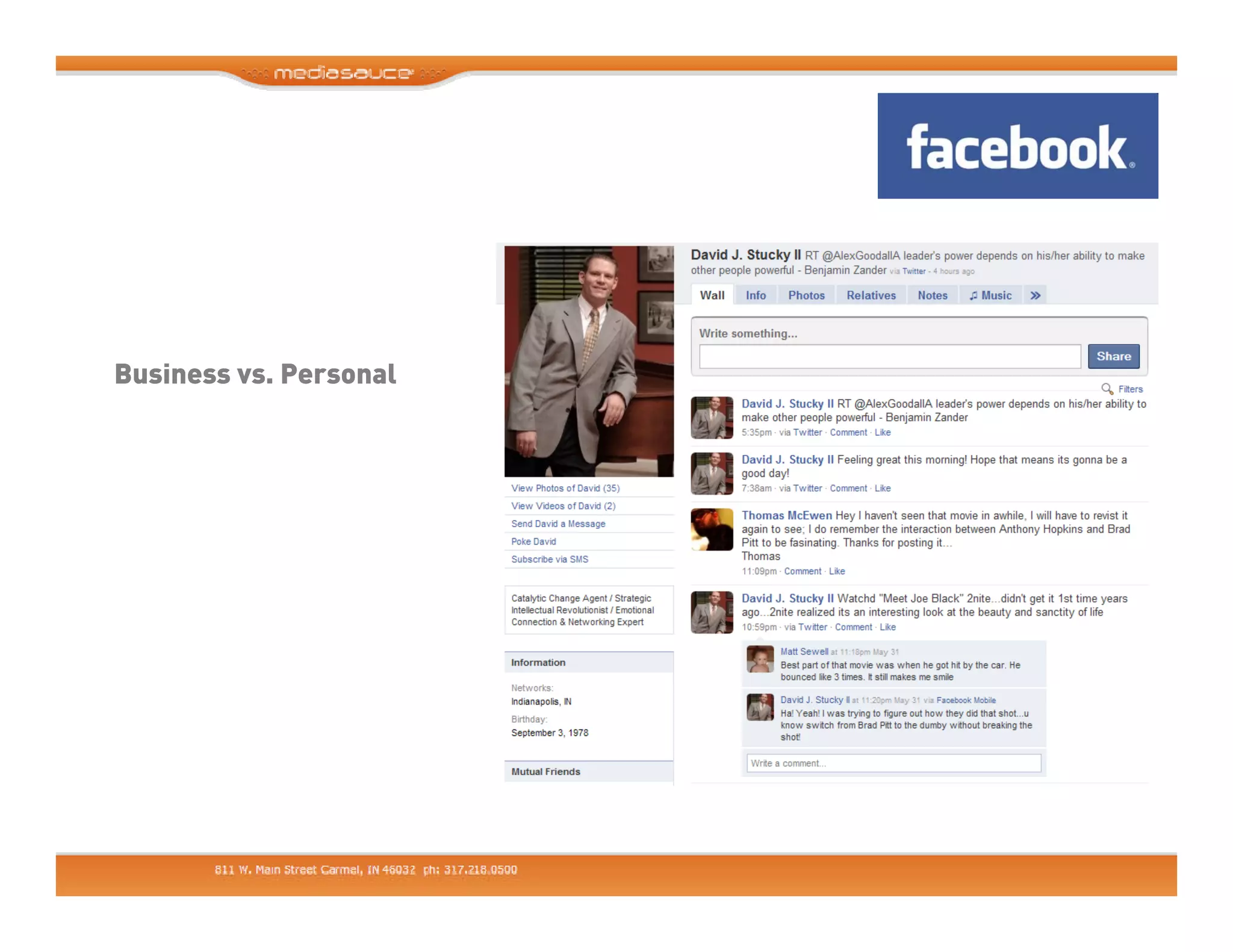Click the Mutual Friends section header

click(x=589, y=771)
